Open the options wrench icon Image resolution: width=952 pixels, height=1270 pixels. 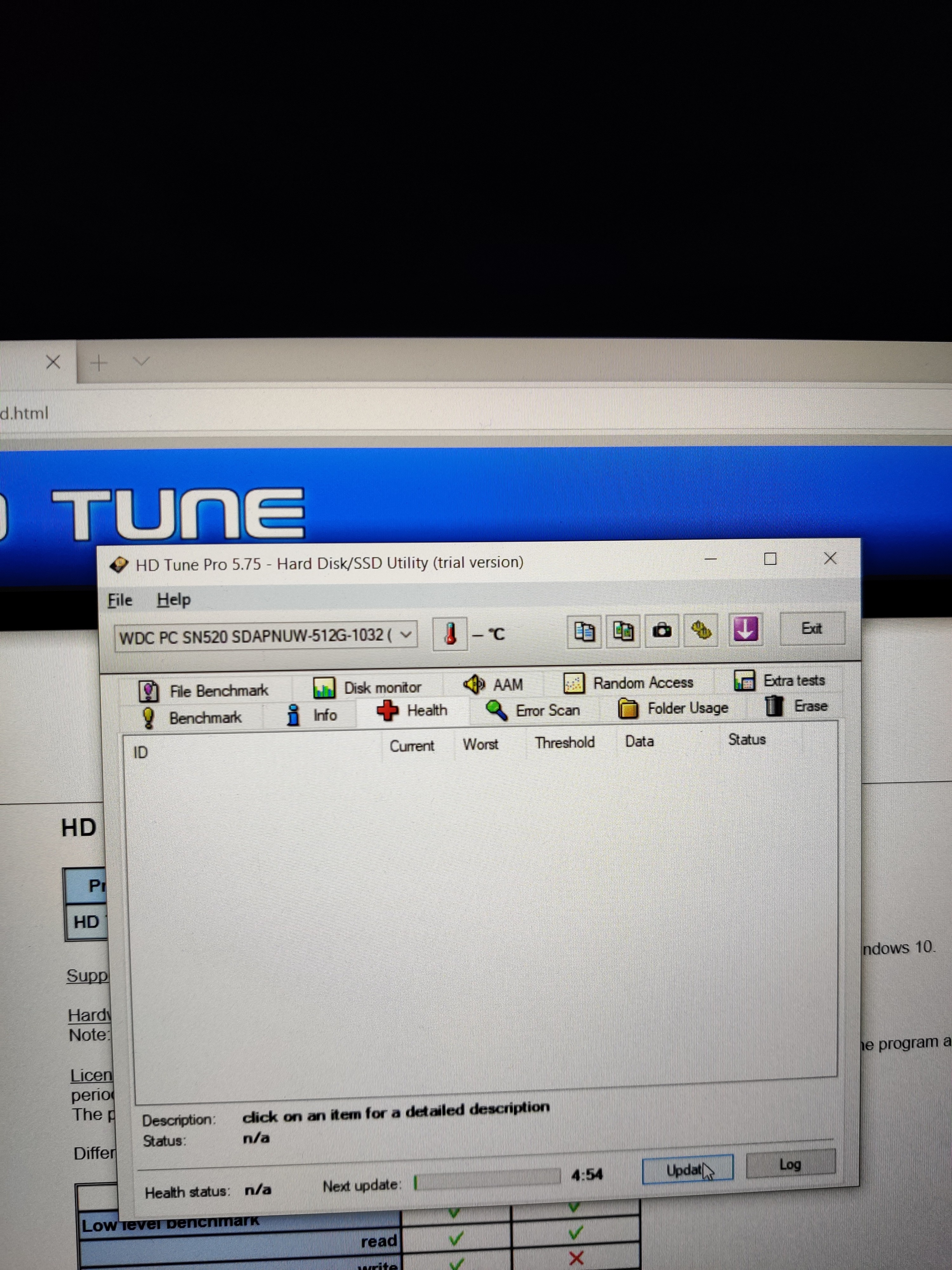click(x=701, y=630)
